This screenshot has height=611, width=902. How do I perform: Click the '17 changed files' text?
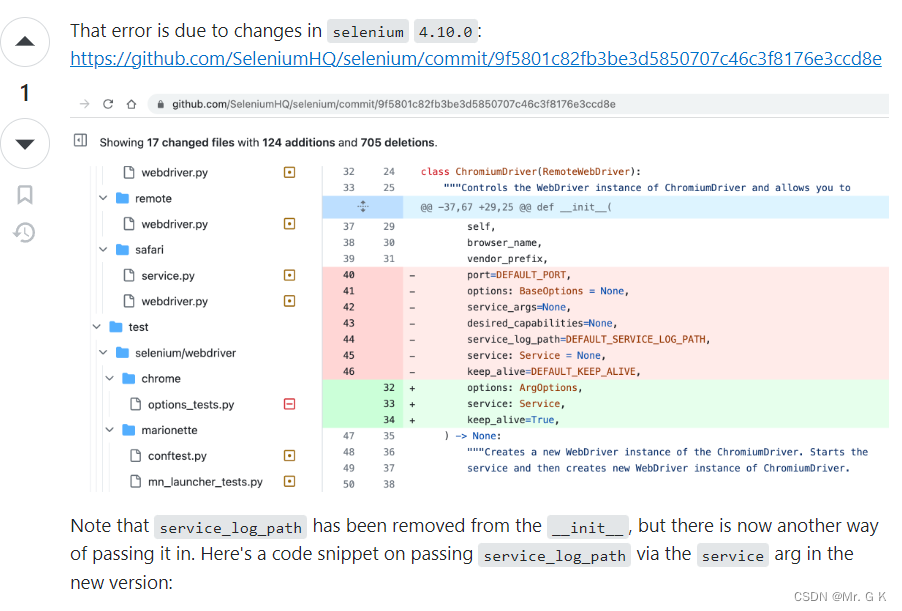point(190,142)
